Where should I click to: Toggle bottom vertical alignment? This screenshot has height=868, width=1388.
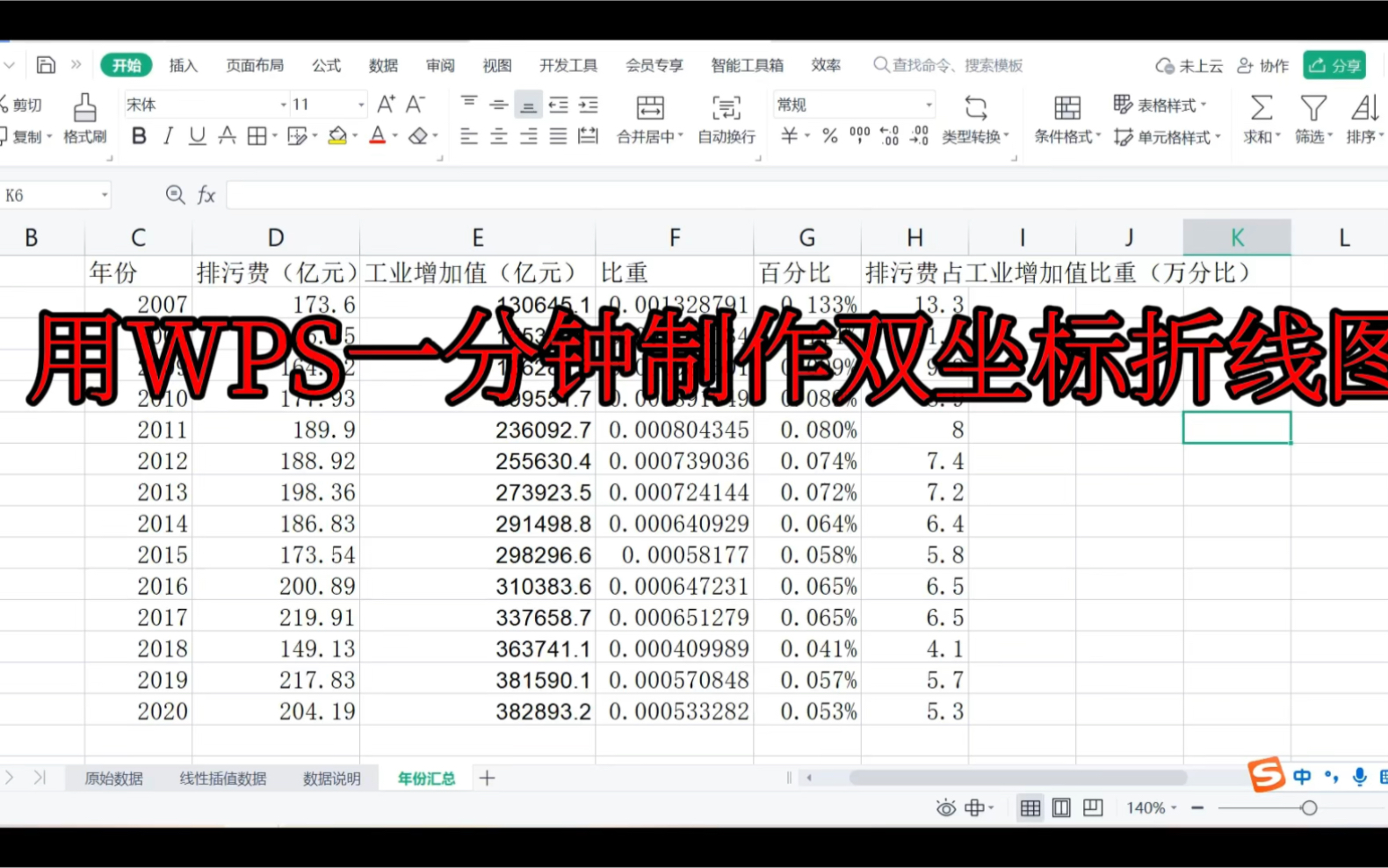coord(528,105)
